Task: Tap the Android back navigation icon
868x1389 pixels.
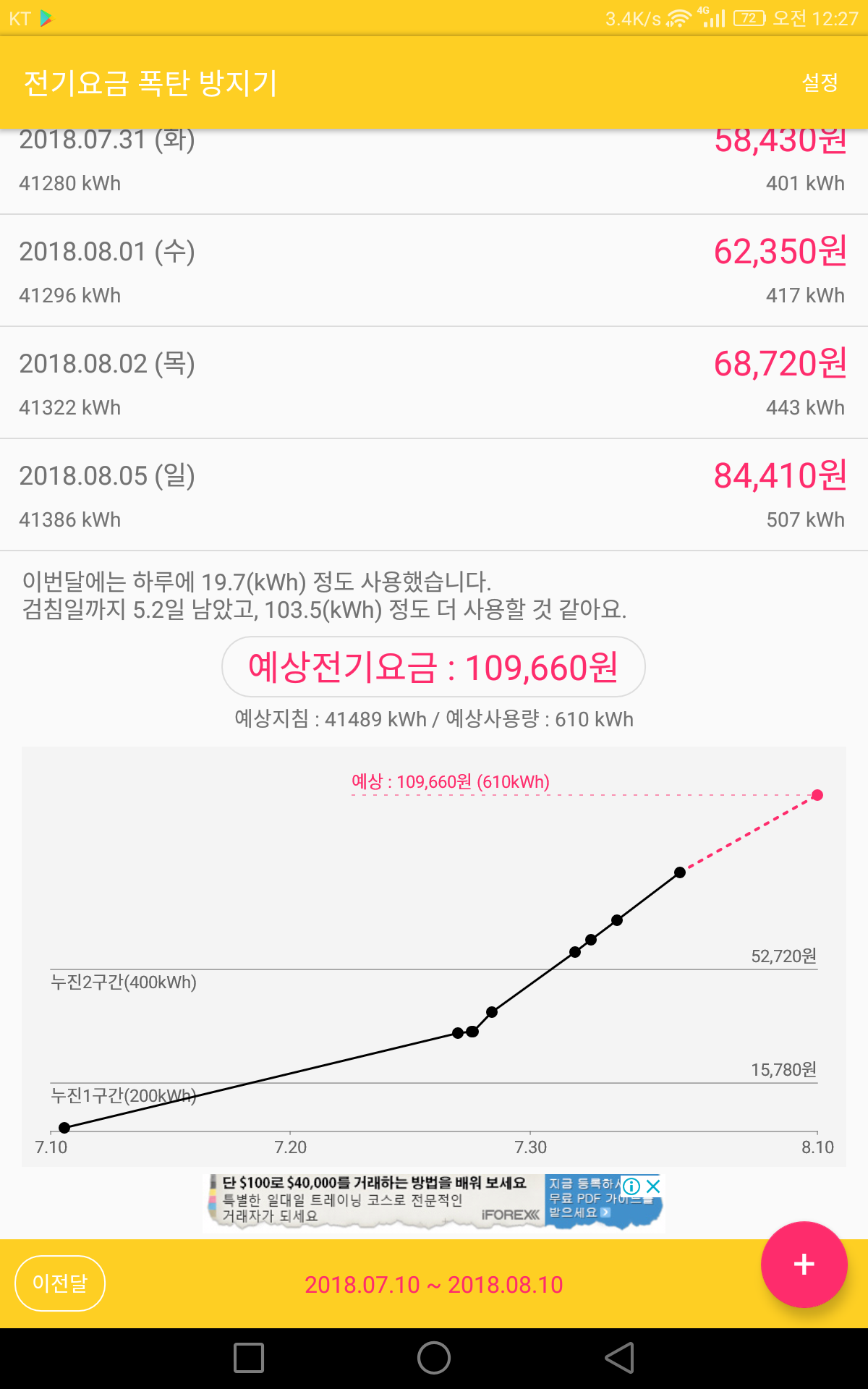Action: 620,1358
